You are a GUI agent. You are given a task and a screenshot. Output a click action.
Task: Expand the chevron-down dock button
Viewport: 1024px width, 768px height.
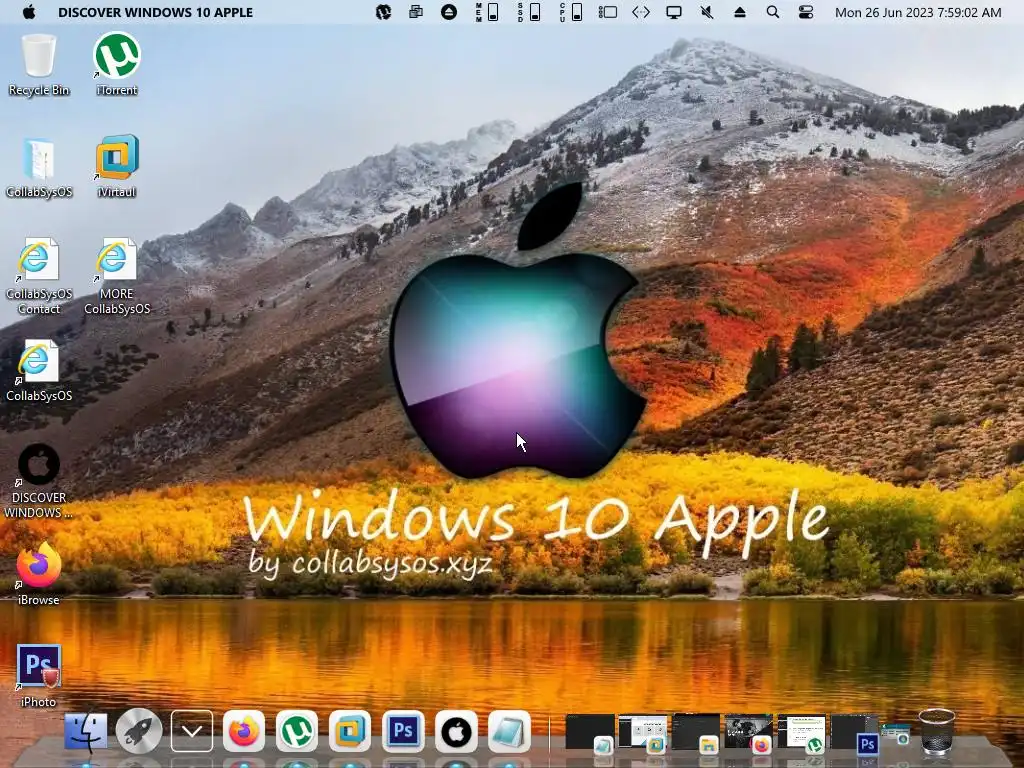coord(192,731)
